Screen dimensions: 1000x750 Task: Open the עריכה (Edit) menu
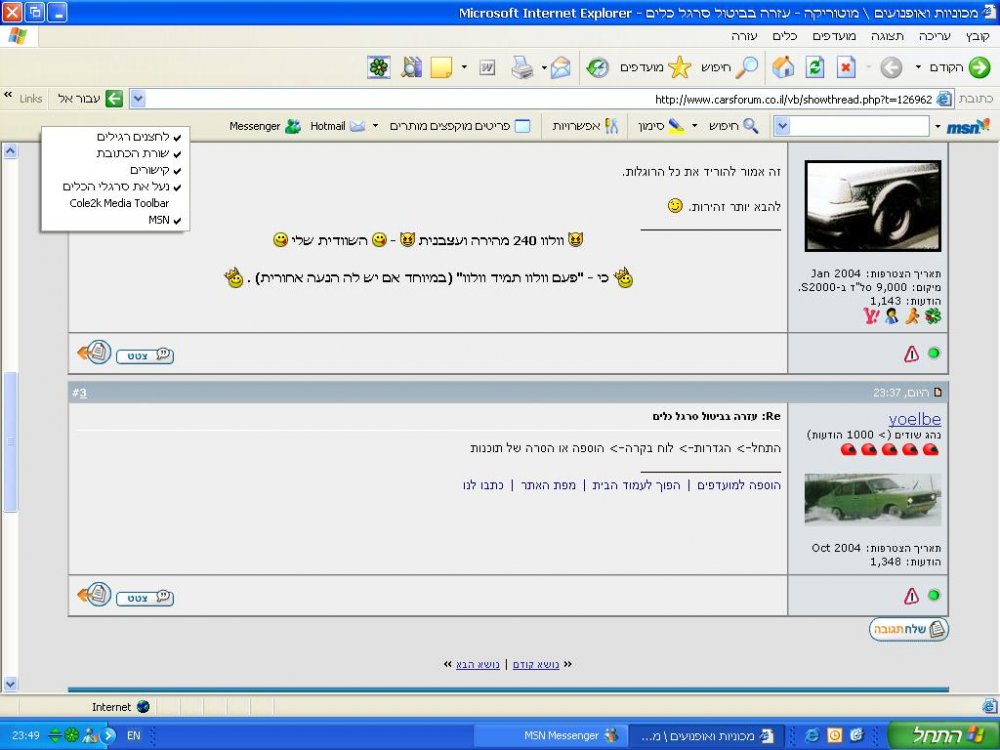934,36
